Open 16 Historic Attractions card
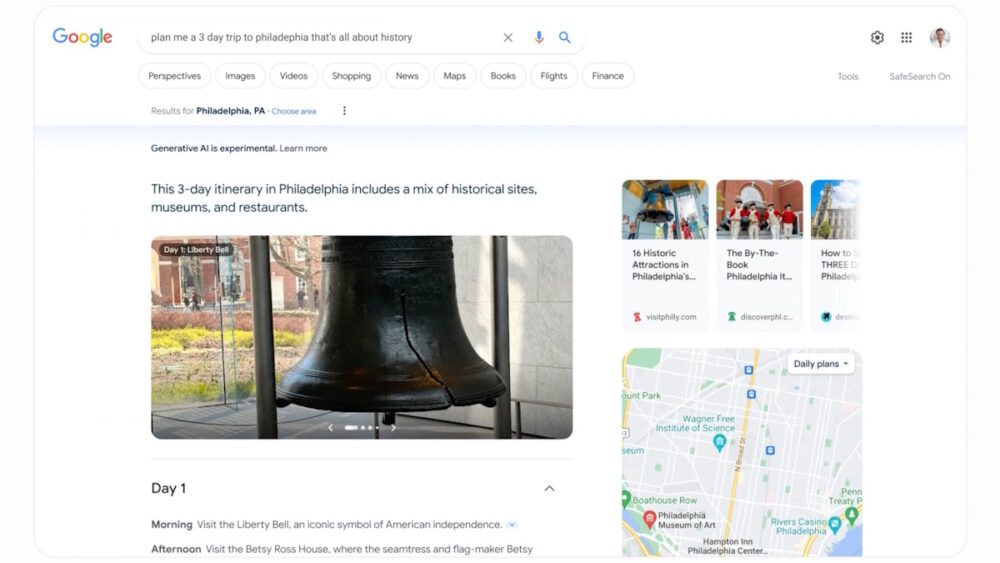The width and height of the screenshot is (1000, 563). pos(665,255)
